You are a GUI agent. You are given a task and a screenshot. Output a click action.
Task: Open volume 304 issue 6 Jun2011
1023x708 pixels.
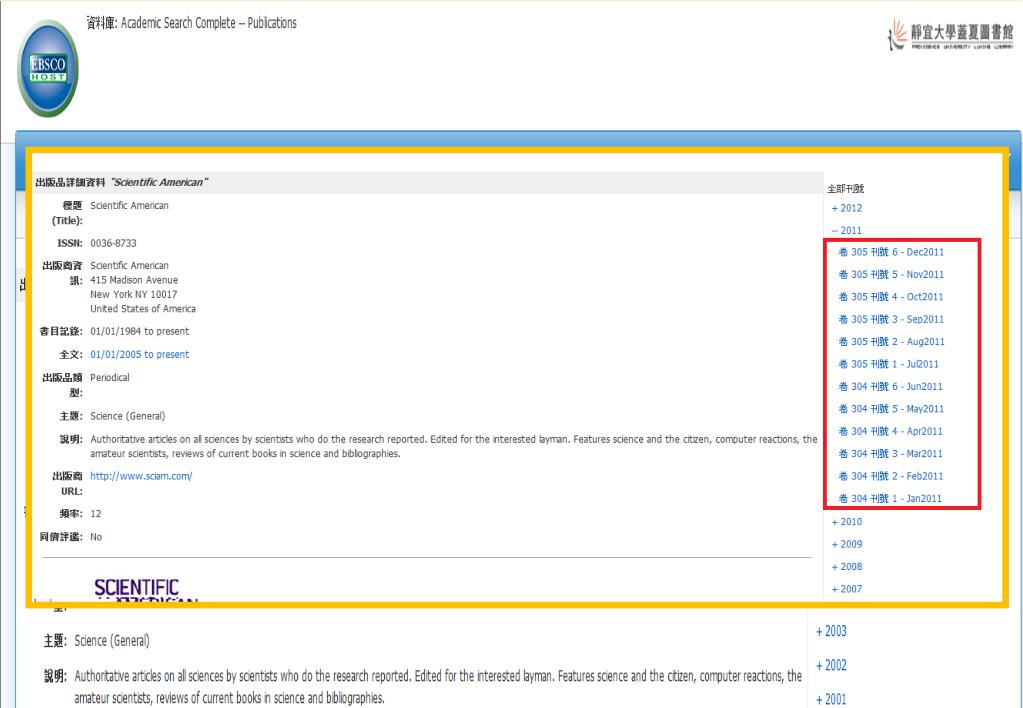(x=891, y=386)
